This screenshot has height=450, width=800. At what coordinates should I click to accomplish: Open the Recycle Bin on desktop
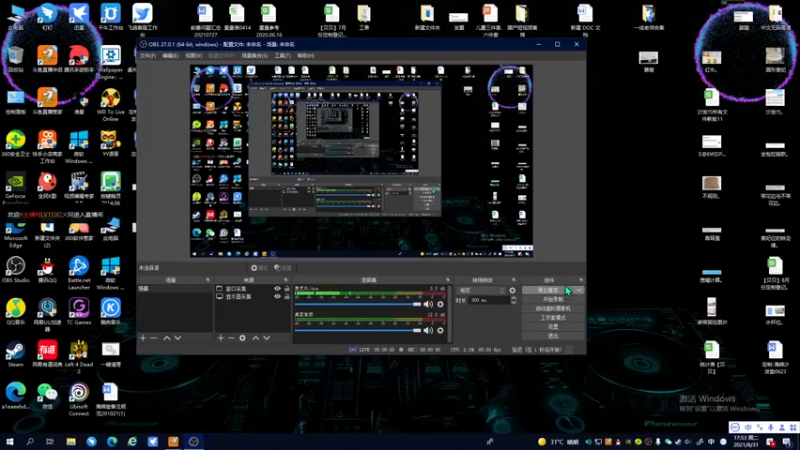tap(15, 59)
